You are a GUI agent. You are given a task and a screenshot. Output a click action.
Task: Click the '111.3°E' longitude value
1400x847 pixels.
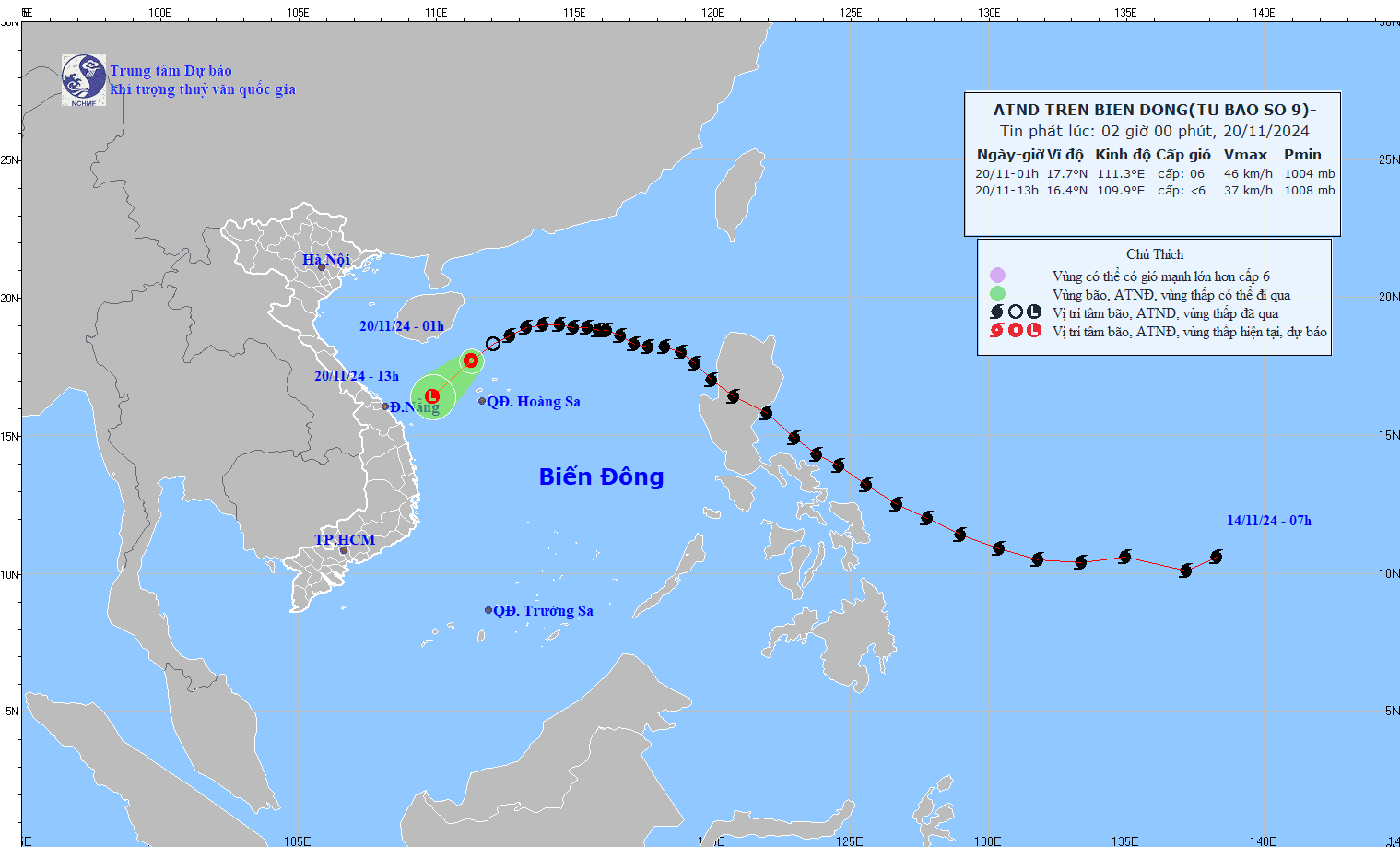1121,173
